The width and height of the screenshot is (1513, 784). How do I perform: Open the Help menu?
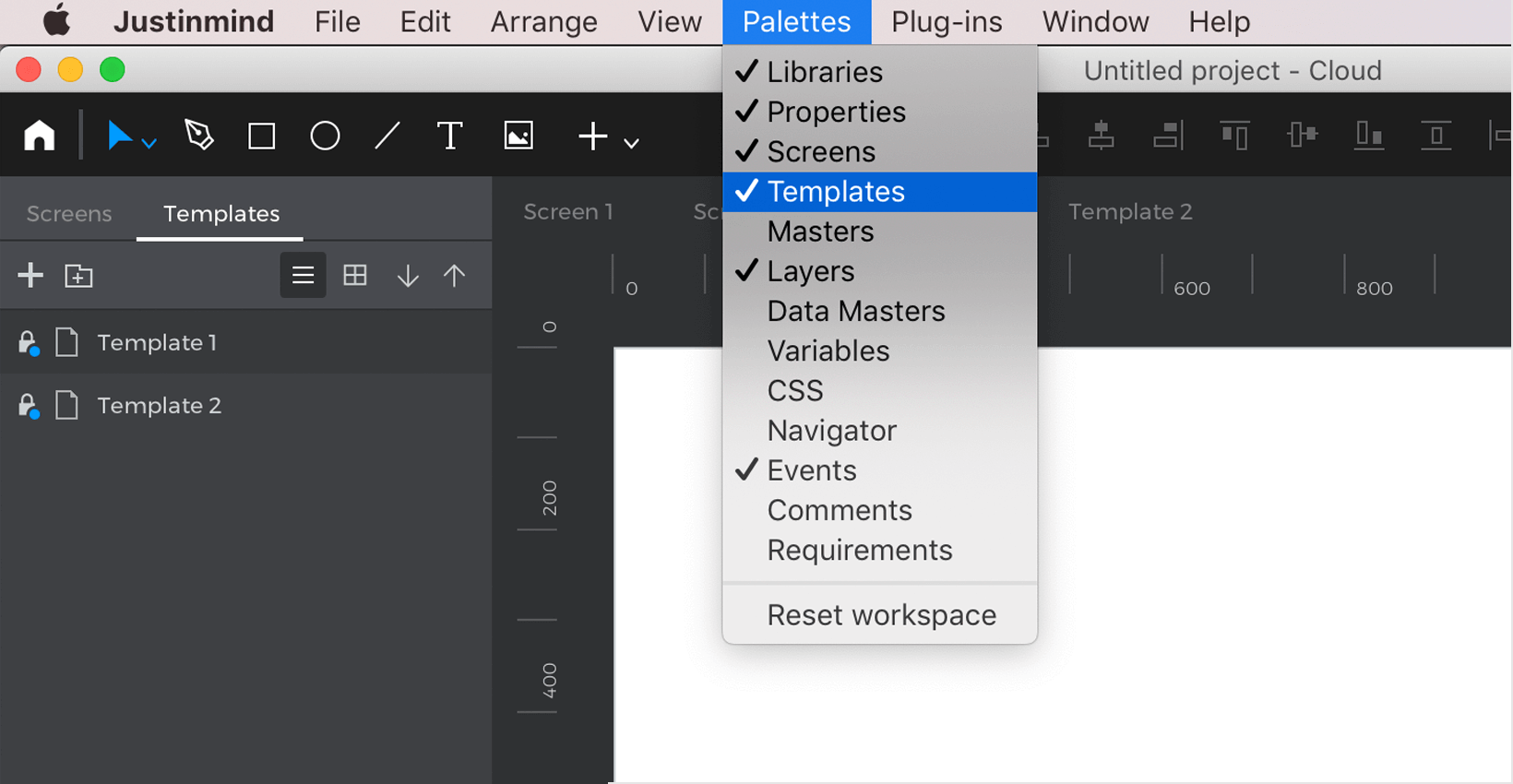[1220, 21]
